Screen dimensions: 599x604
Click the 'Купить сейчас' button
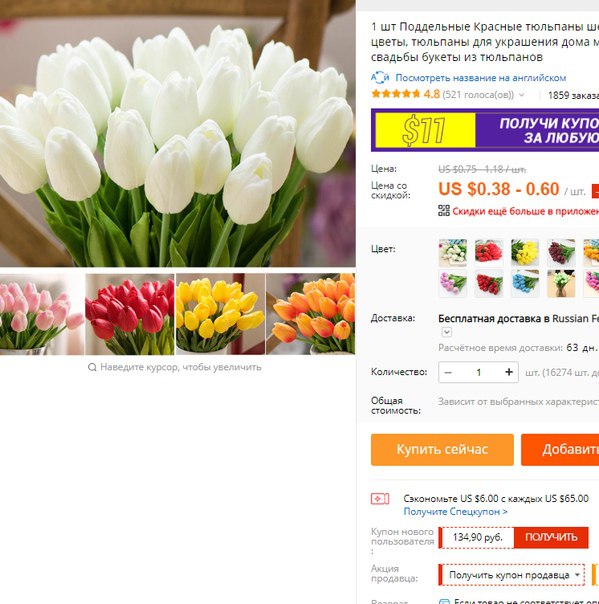(x=442, y=450)
